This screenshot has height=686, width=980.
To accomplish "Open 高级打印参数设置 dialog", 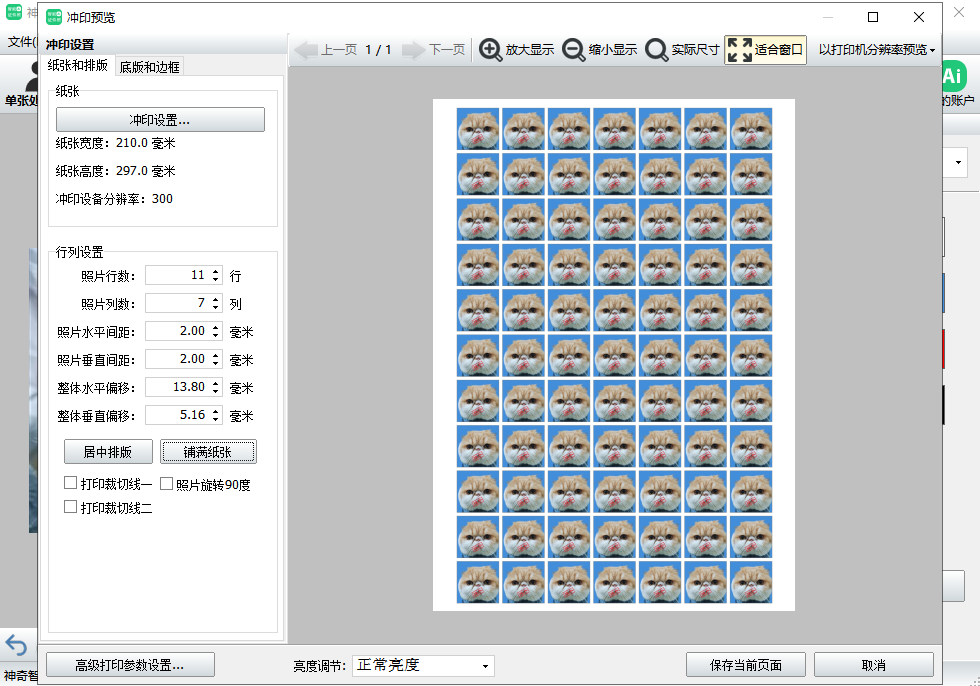I will [130, 665].
